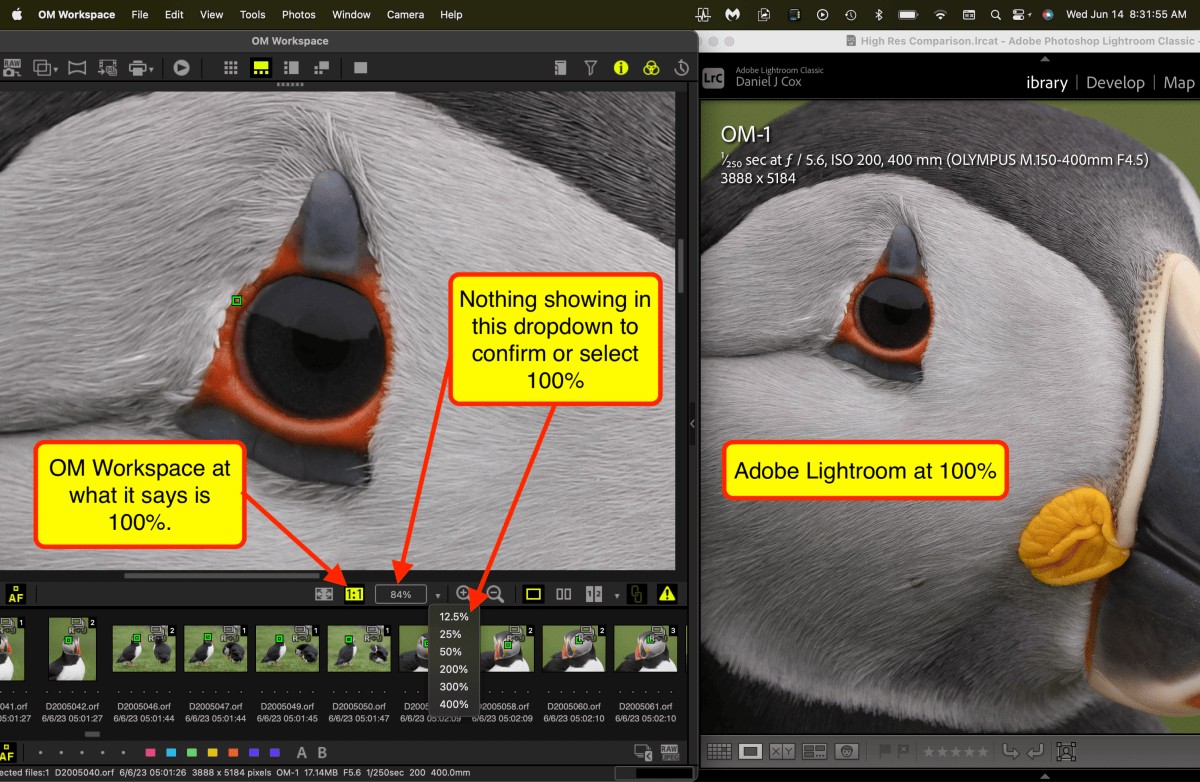Select thumbnail D2005046.orf in filmstrip
Image resolution: width=1200 pixels, height=782 pixels.
tap(144, 649)
